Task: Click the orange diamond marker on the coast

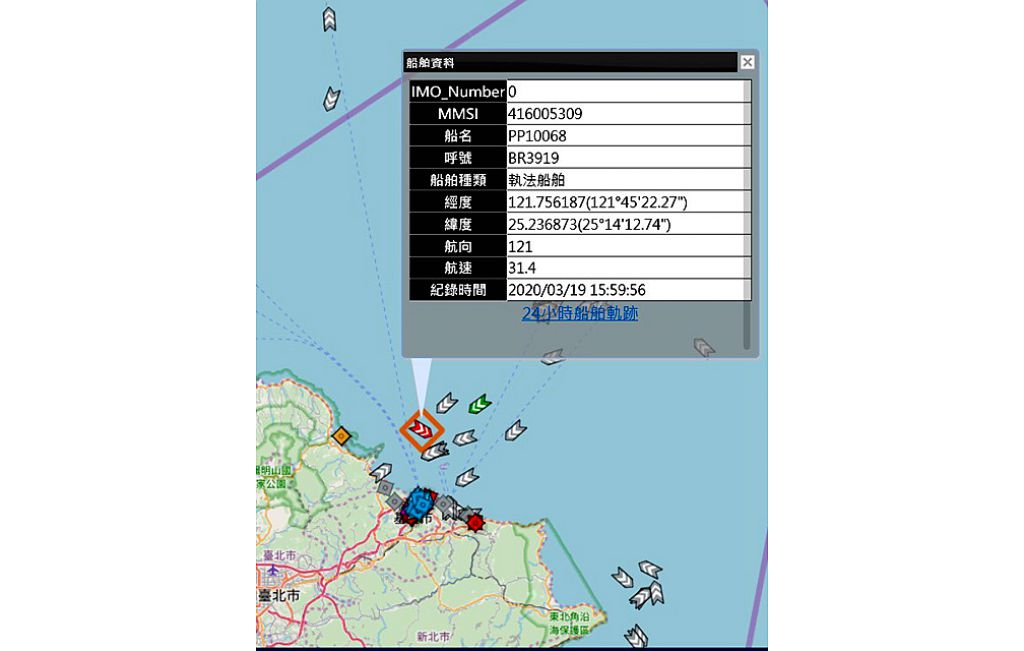Action: [341, 435]
